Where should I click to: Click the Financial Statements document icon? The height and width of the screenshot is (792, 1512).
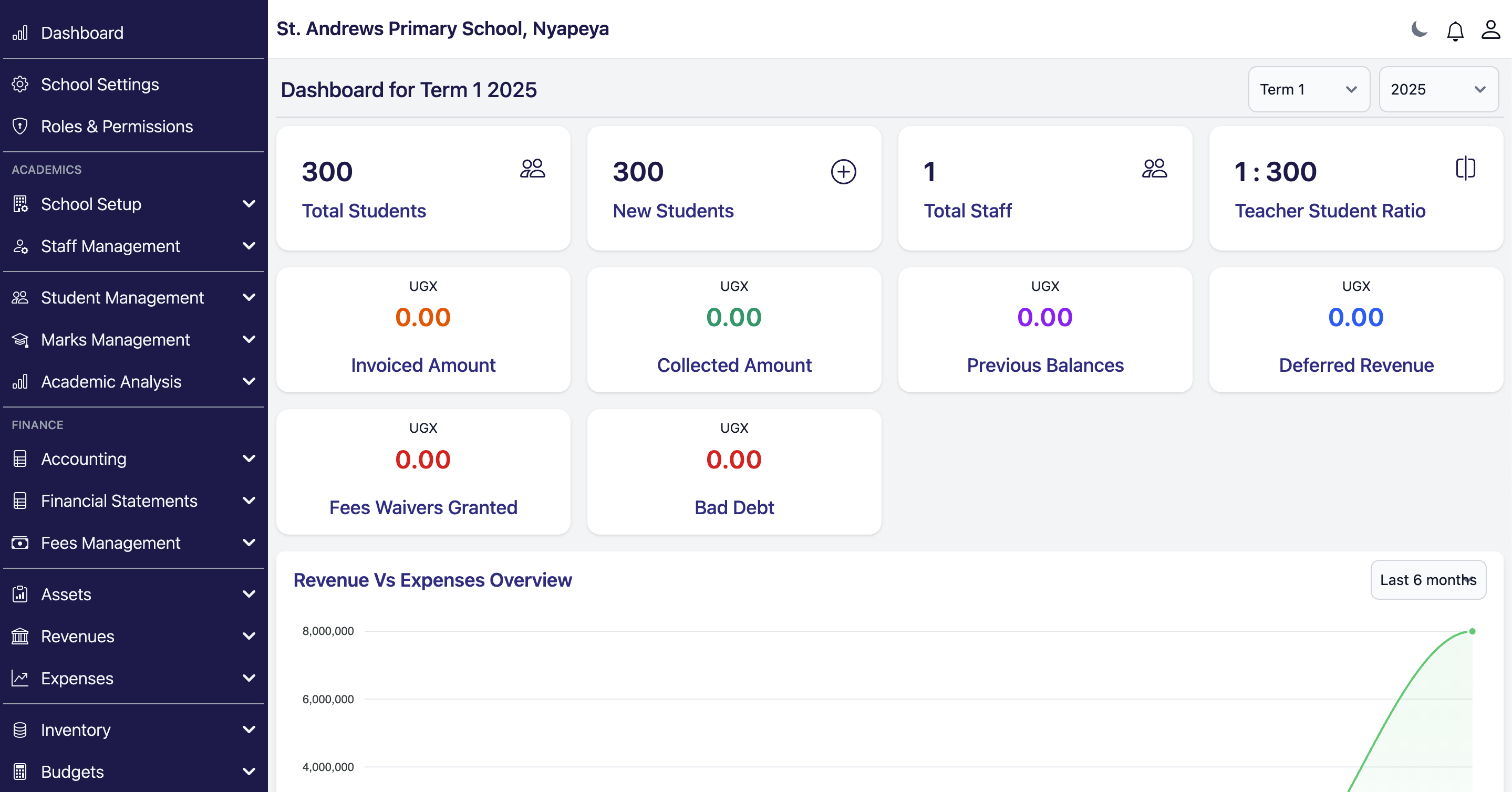click(20, 501)
